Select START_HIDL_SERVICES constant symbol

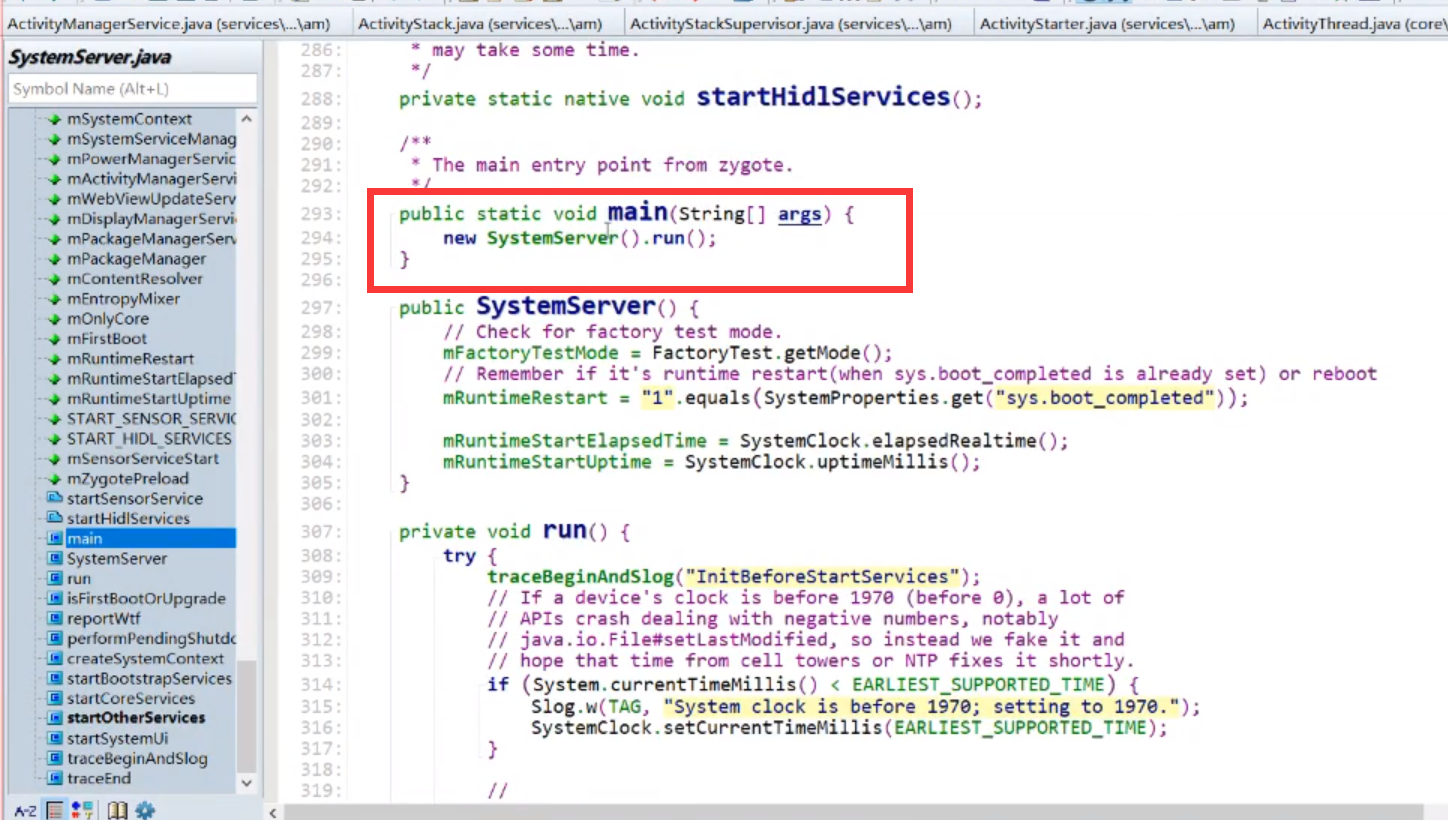[x=148, y=439]
